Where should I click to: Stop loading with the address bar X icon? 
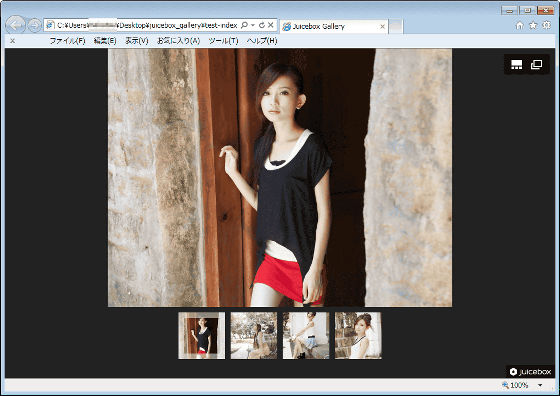click(x=271, y=25)
